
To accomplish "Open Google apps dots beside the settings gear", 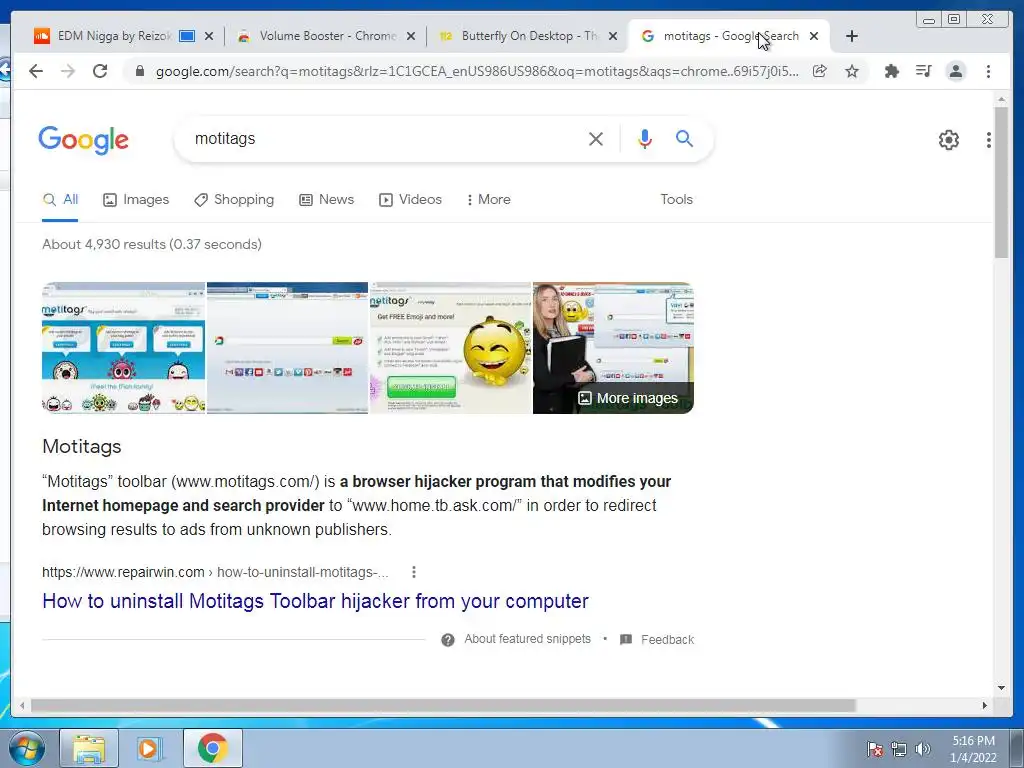I will 989,140.
